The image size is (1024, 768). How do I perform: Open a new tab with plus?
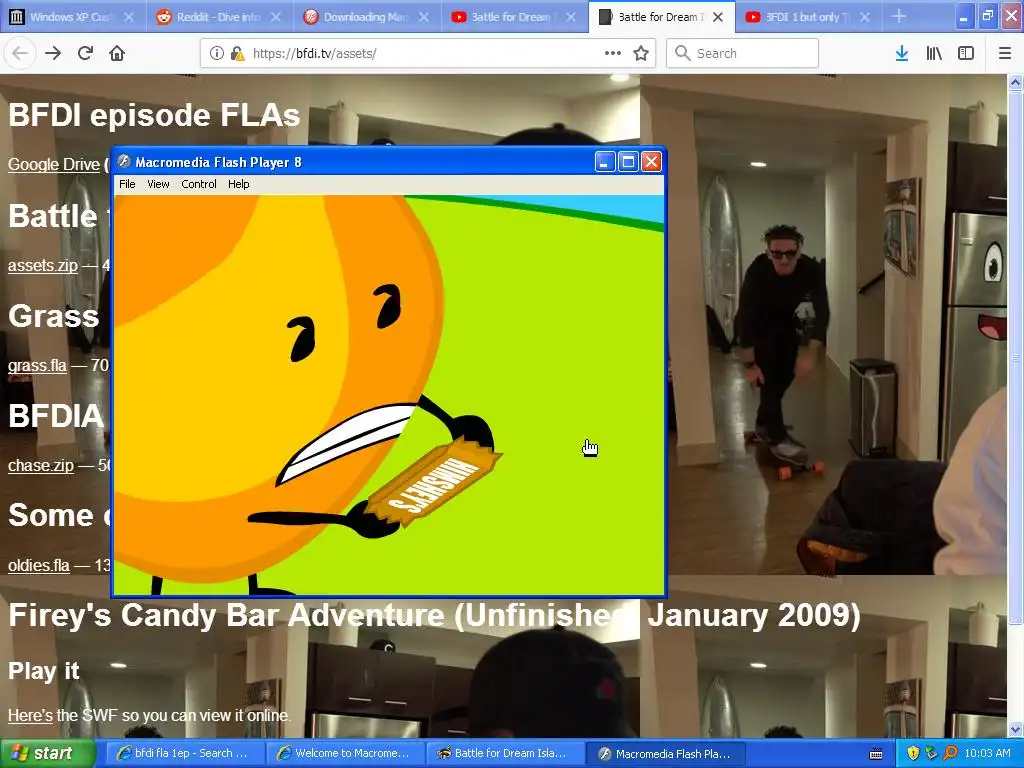pyautogui.click(x=899, y=16)
